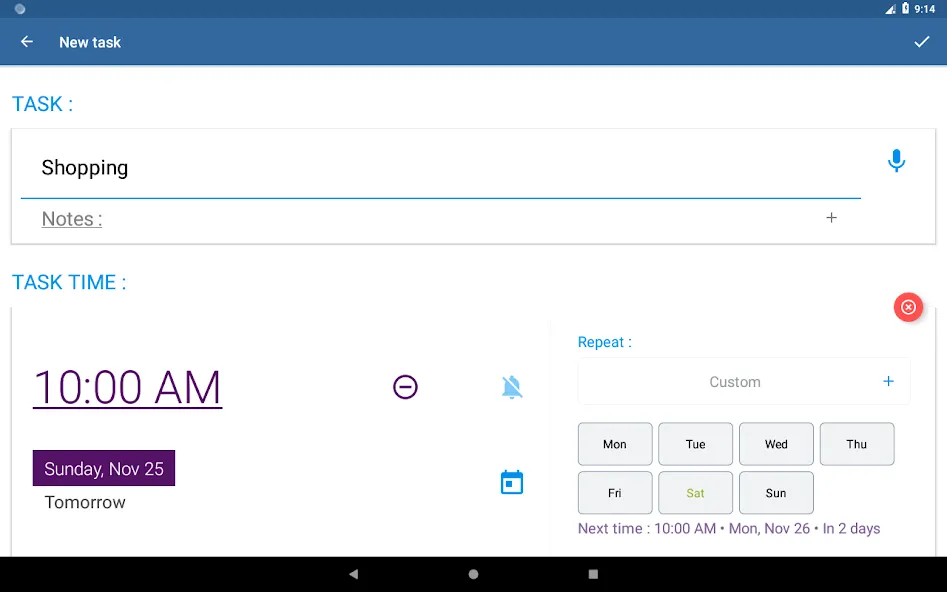This screenshot has width=947, height=592.
Task: Open the calendar date picker icon
Action: [512, 482]
